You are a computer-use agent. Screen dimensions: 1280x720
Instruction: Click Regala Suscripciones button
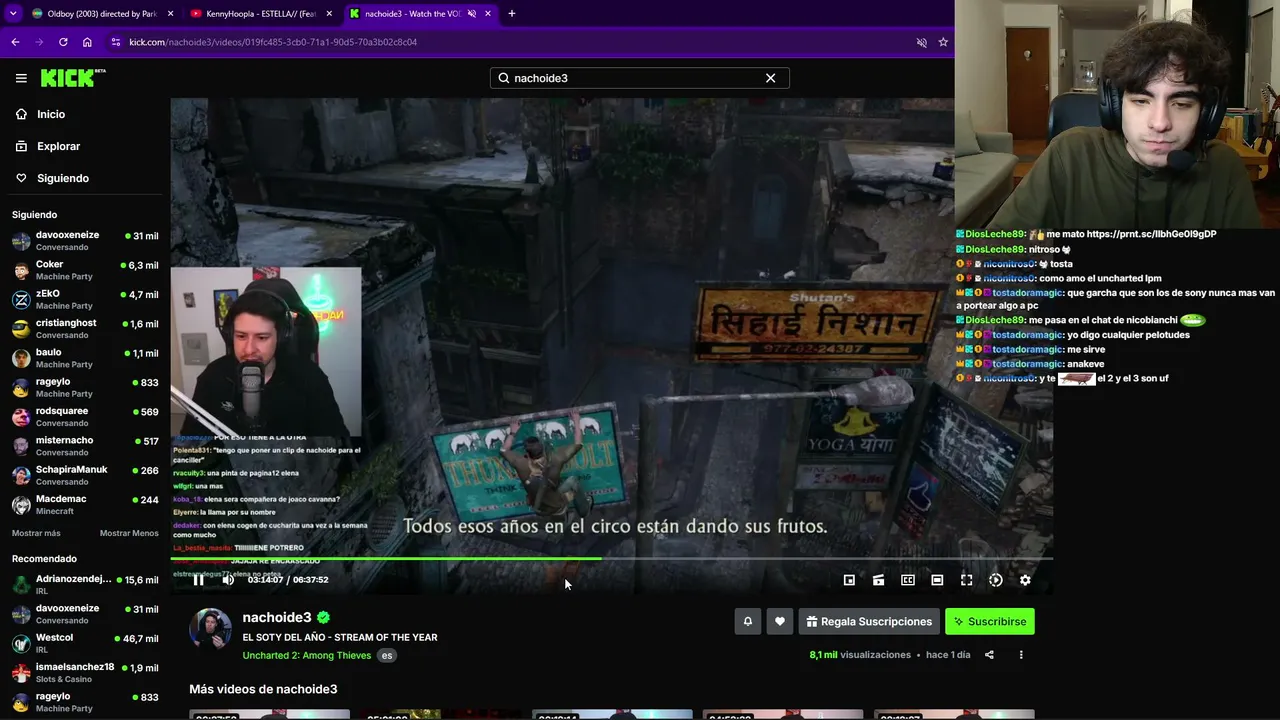pos(869,621)
